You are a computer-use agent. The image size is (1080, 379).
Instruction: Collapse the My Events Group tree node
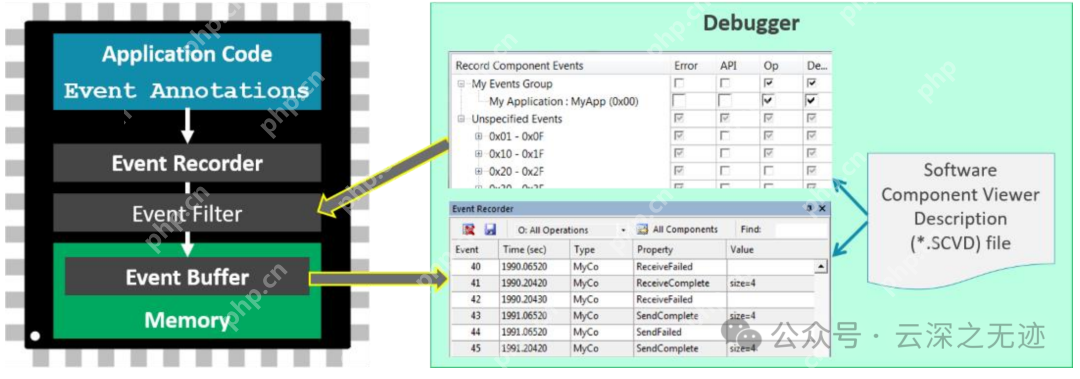(461, 84)
